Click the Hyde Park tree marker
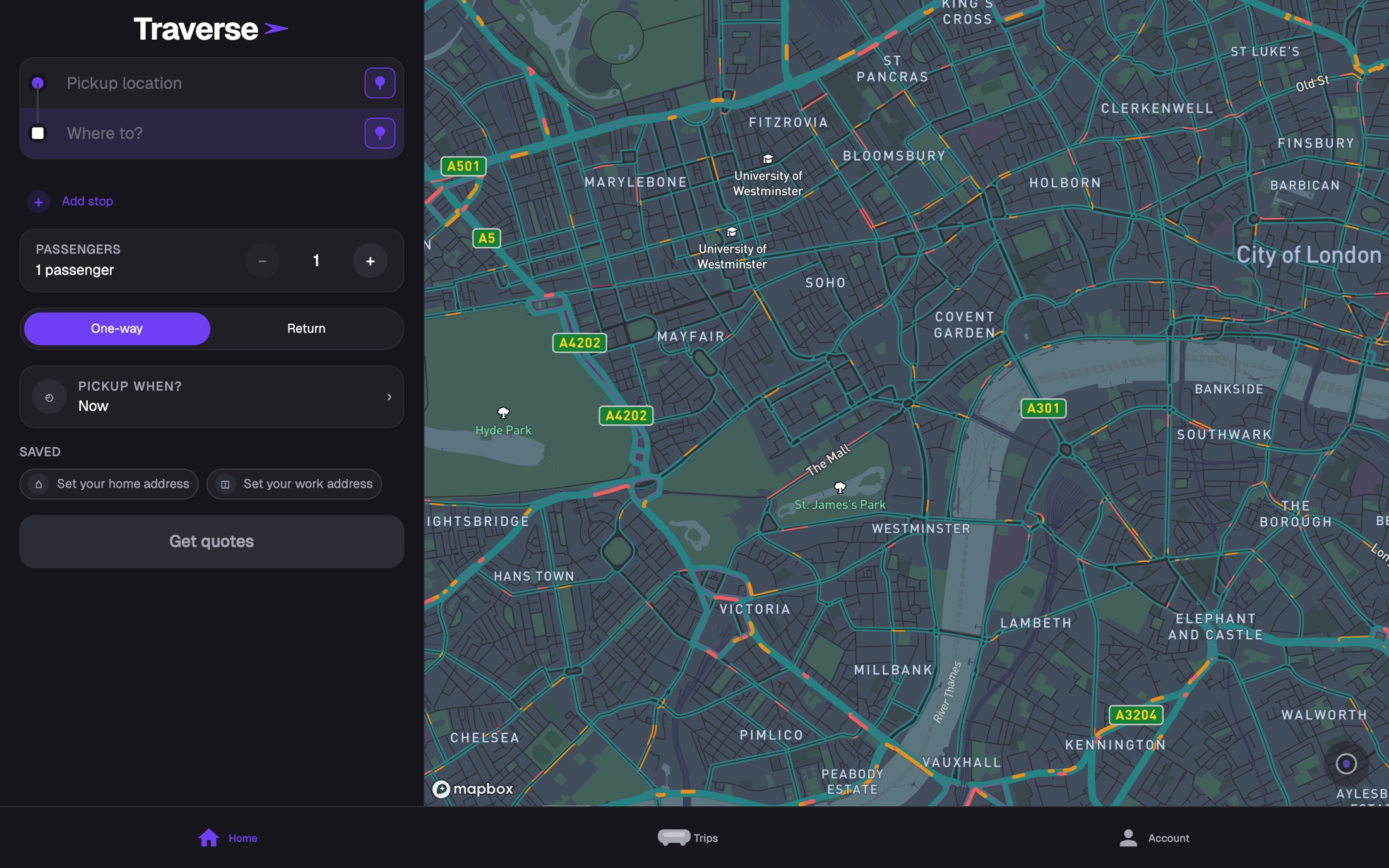Viewport: 1389px width, 868px height. click(503, 413)
